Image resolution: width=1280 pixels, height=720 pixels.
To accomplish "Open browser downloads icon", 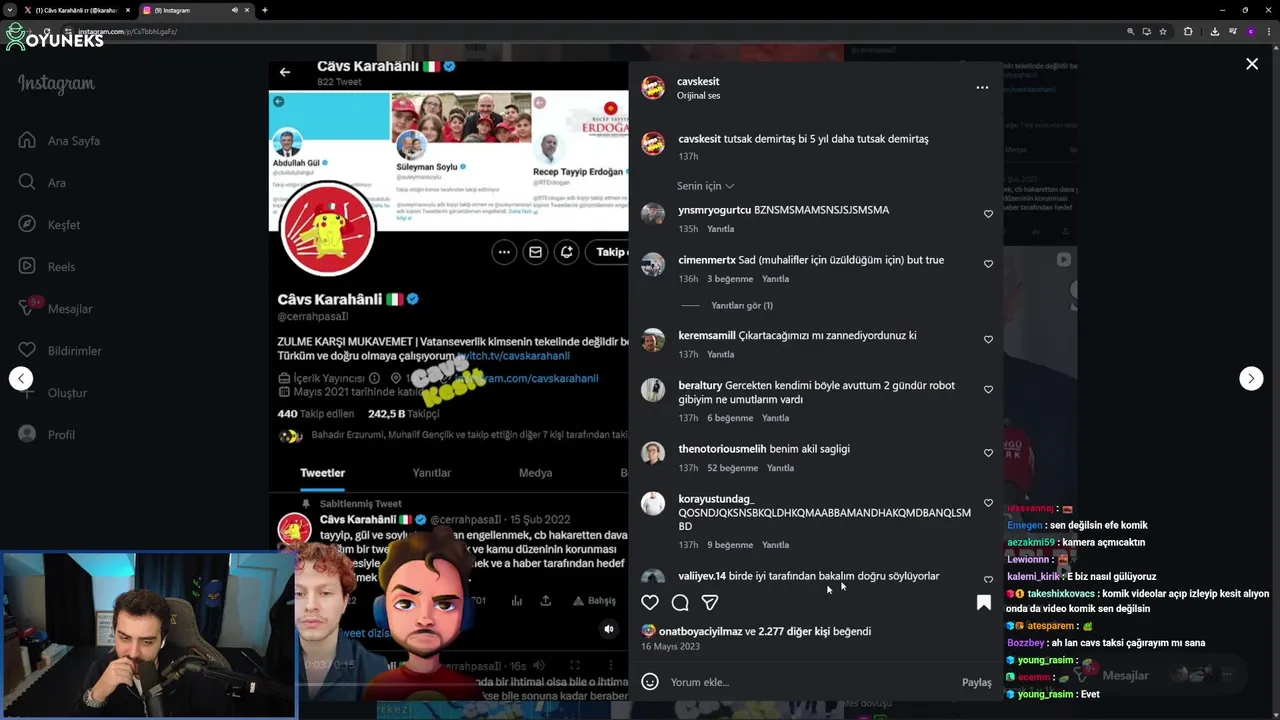I will 1214,31.
